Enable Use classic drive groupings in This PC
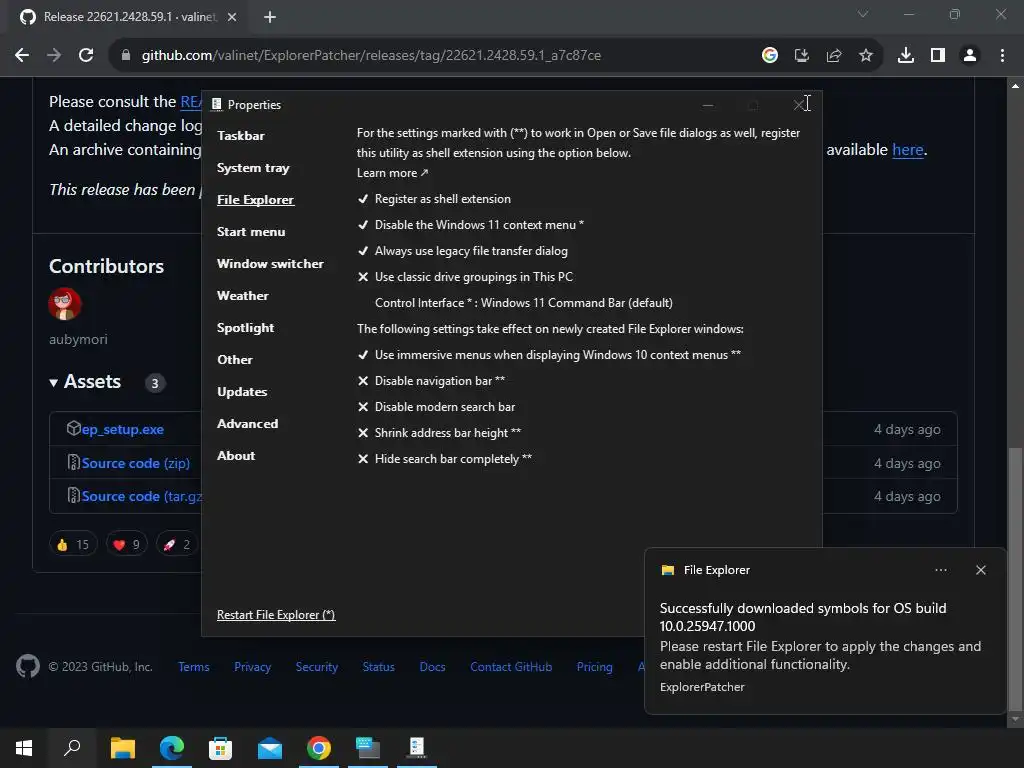The height and width of the screenshot is (768, 1024). [x=465, y=277]
